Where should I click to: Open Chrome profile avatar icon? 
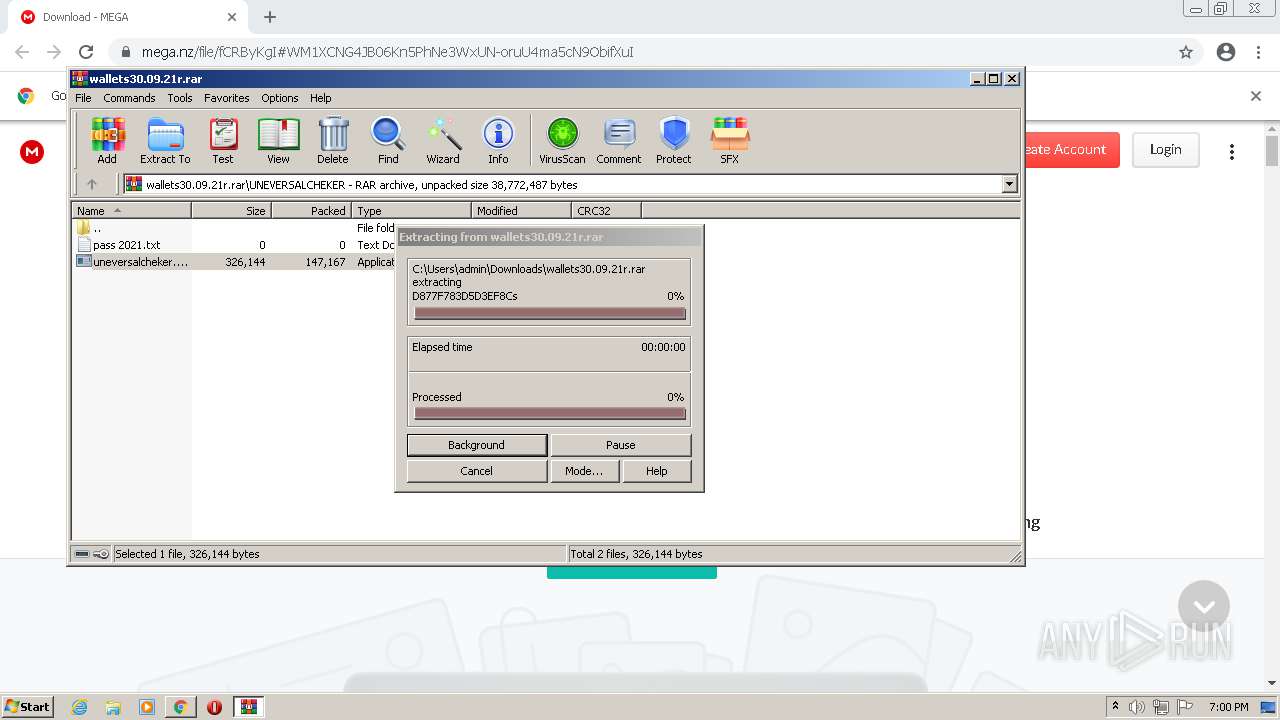1226,52
